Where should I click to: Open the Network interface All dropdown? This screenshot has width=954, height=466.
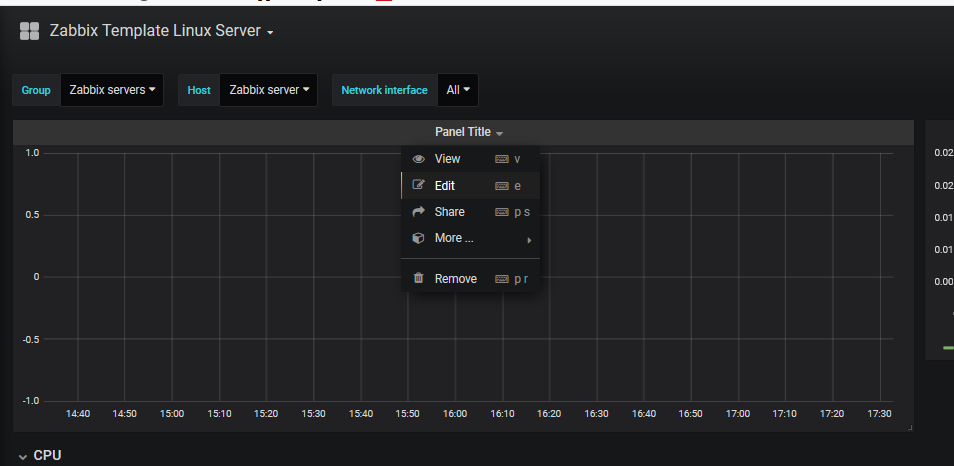(x=458, y=90)
